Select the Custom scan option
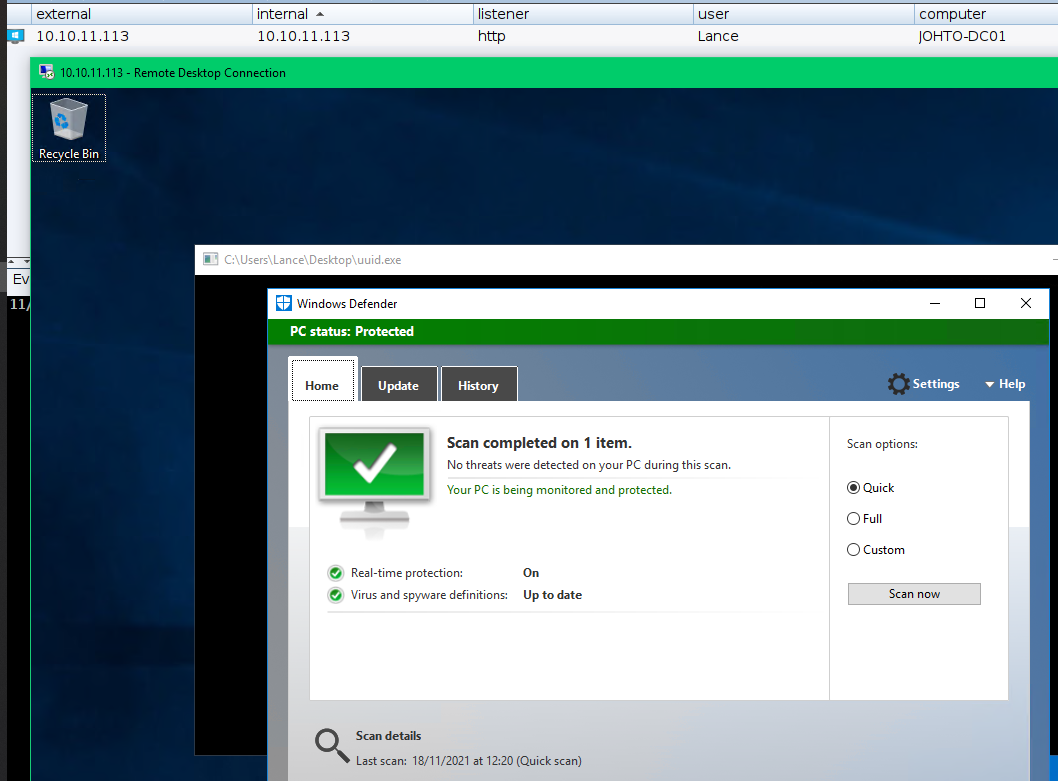The height and width of the screenshot is (781, 1058). point(876,549)
